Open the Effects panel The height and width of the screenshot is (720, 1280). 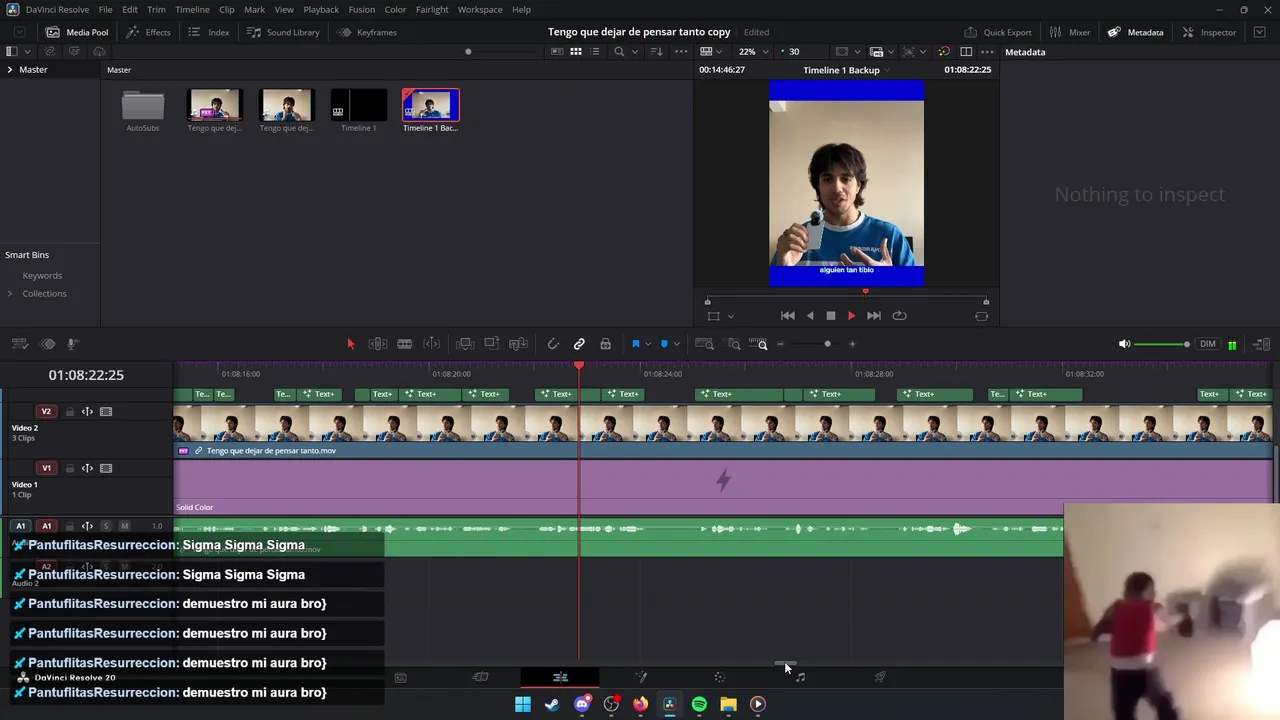148,32
